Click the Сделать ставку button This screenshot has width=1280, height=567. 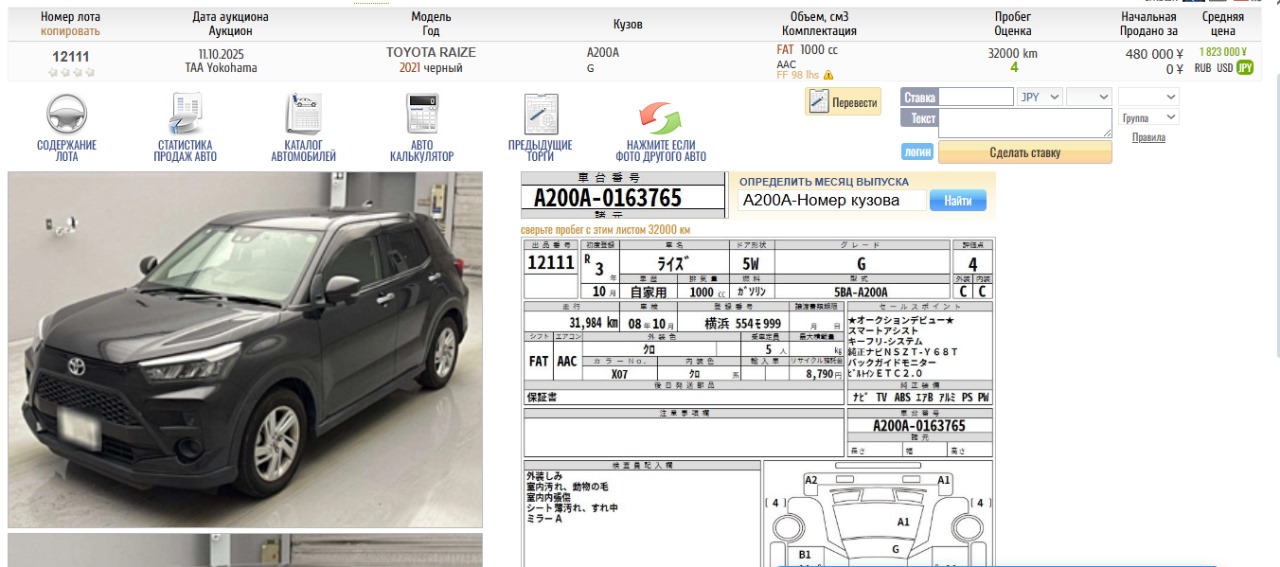[1025, 153]
